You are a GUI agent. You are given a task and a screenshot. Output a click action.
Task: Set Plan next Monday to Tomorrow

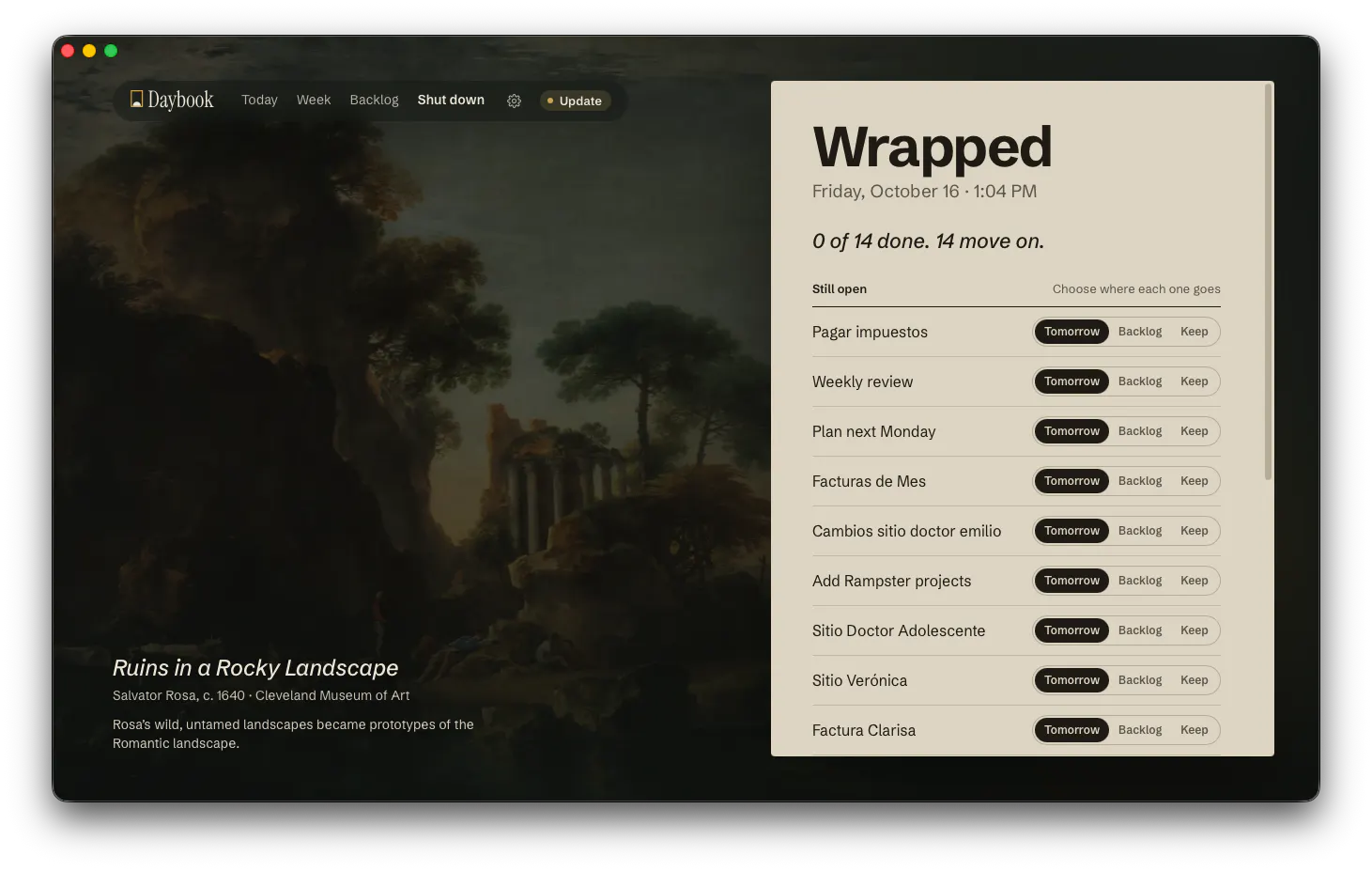(x=1071, y=431)
